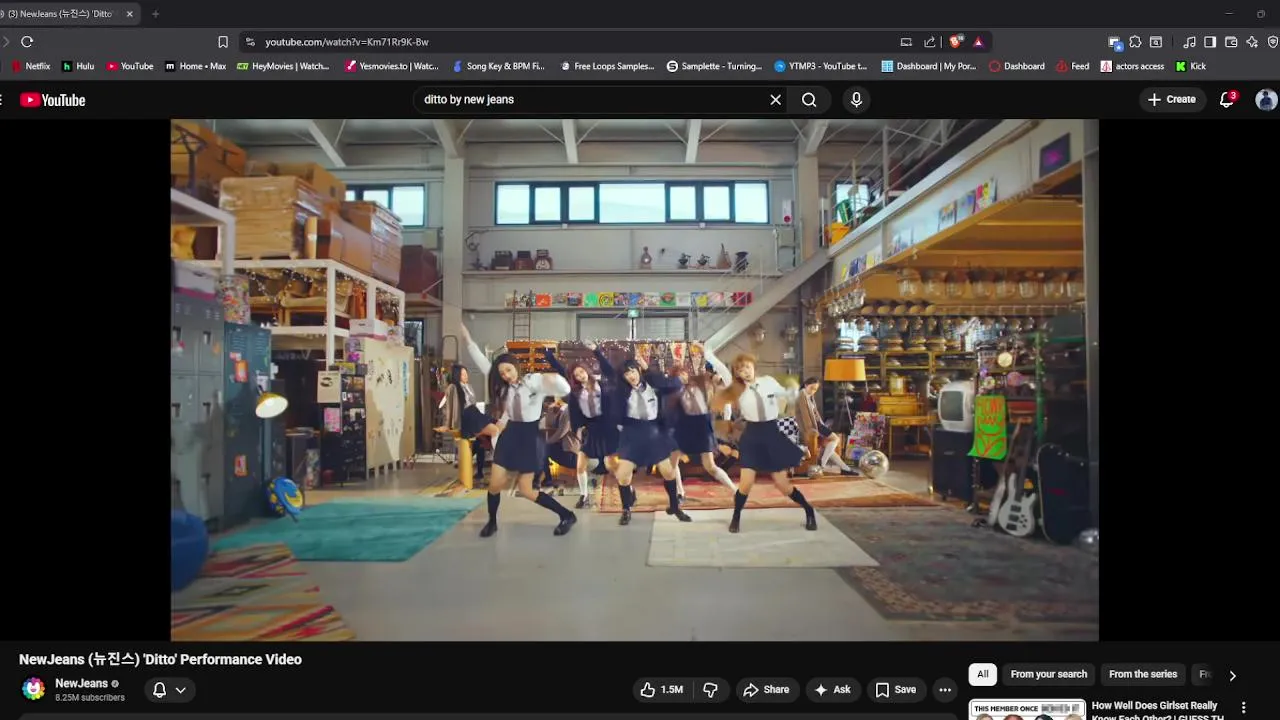Open the Brave Wallet icon
1280x720 pixels.
(x=1231, y=42)
